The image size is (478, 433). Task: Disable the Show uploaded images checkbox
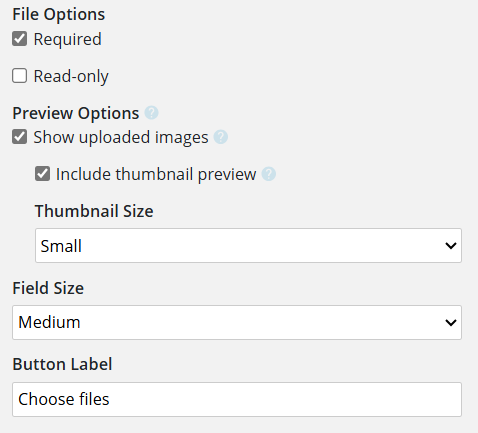point(20,137)
